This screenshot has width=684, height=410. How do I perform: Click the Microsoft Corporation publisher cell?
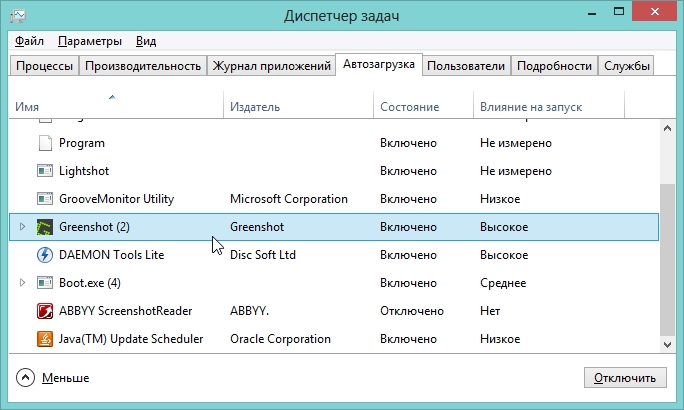[289, 199]
